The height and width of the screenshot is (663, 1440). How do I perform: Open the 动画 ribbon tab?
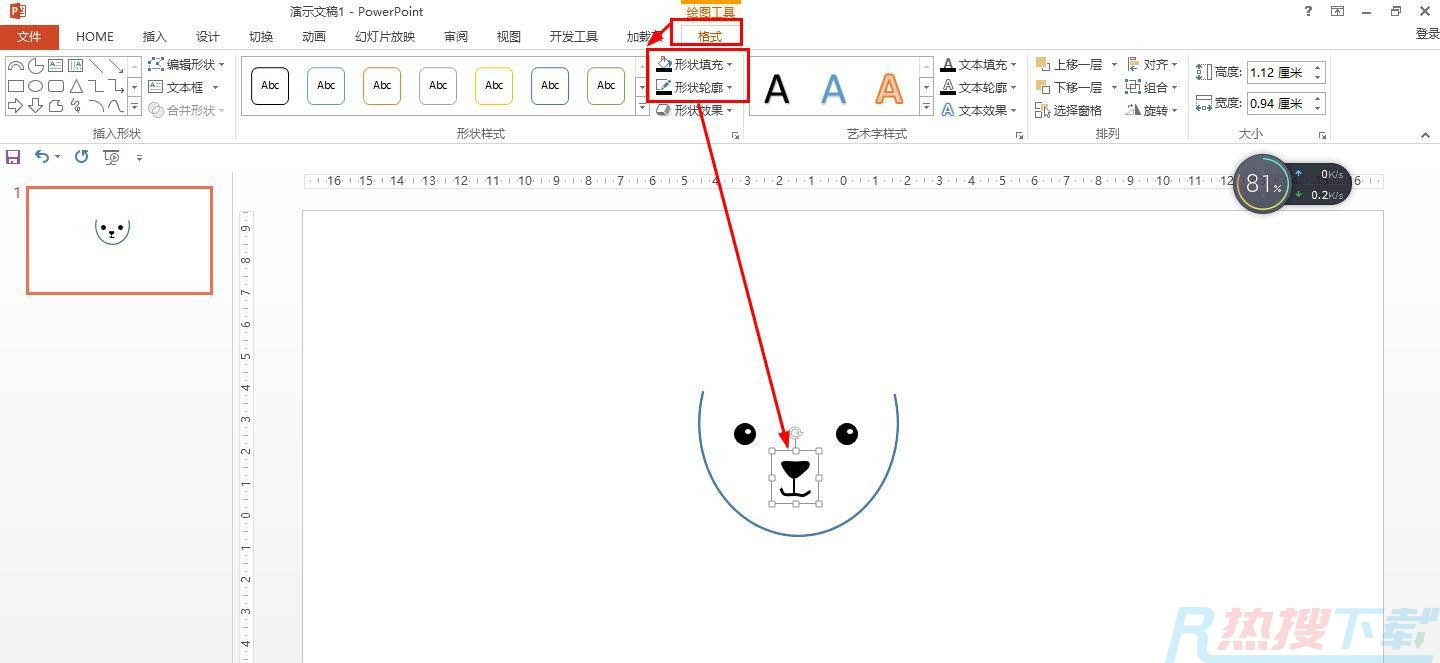[313, 36]
